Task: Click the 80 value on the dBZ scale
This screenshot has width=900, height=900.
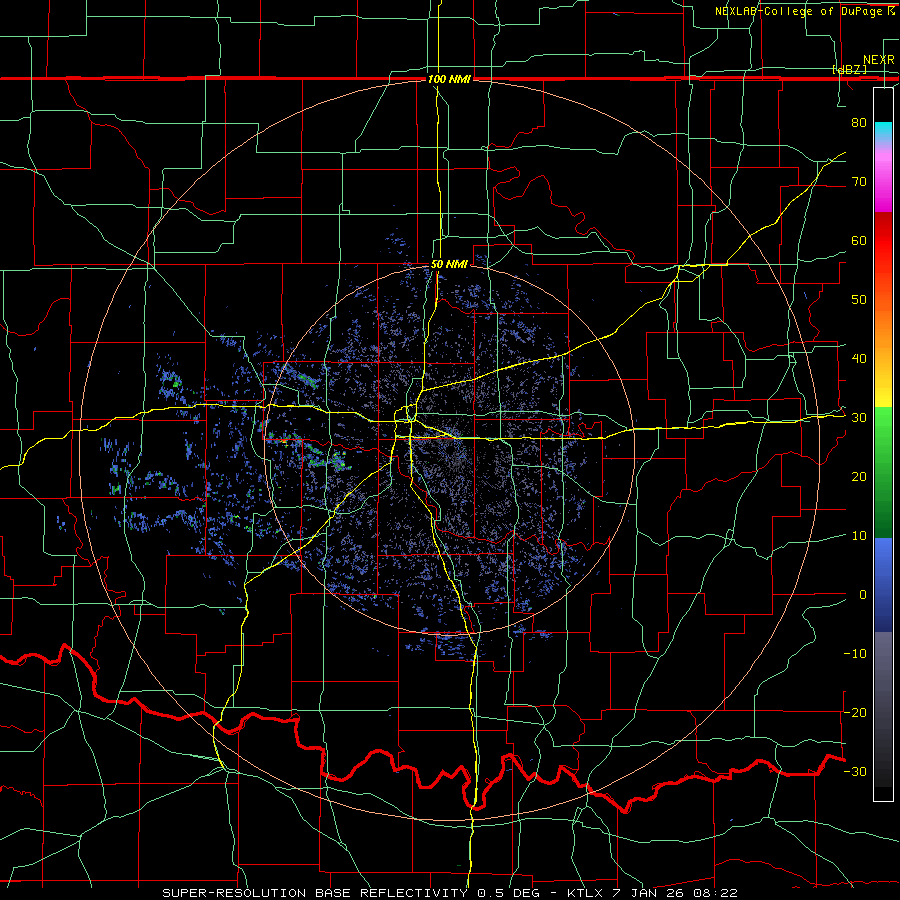Action: (x=859, y=122)
